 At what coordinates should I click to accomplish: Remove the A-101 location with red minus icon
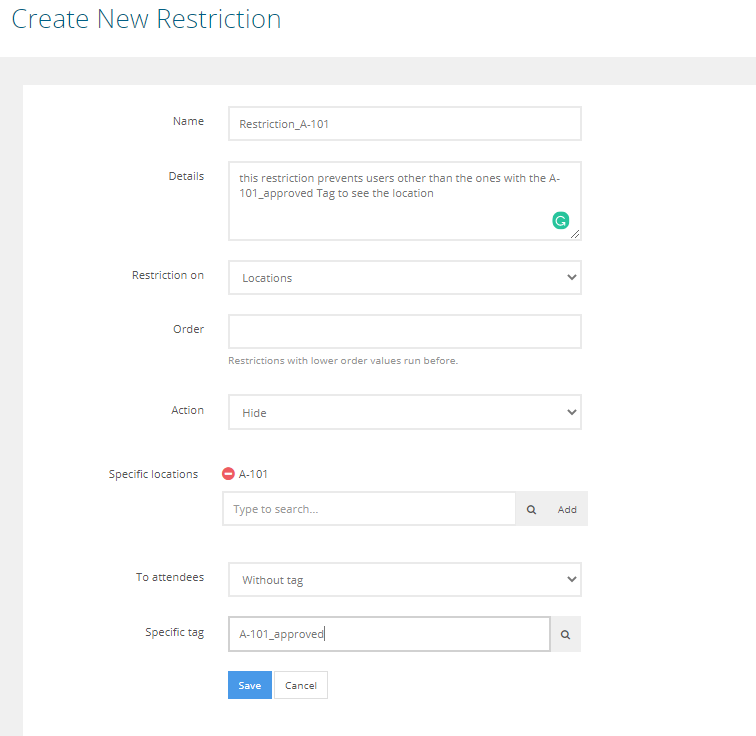(228, 474)
